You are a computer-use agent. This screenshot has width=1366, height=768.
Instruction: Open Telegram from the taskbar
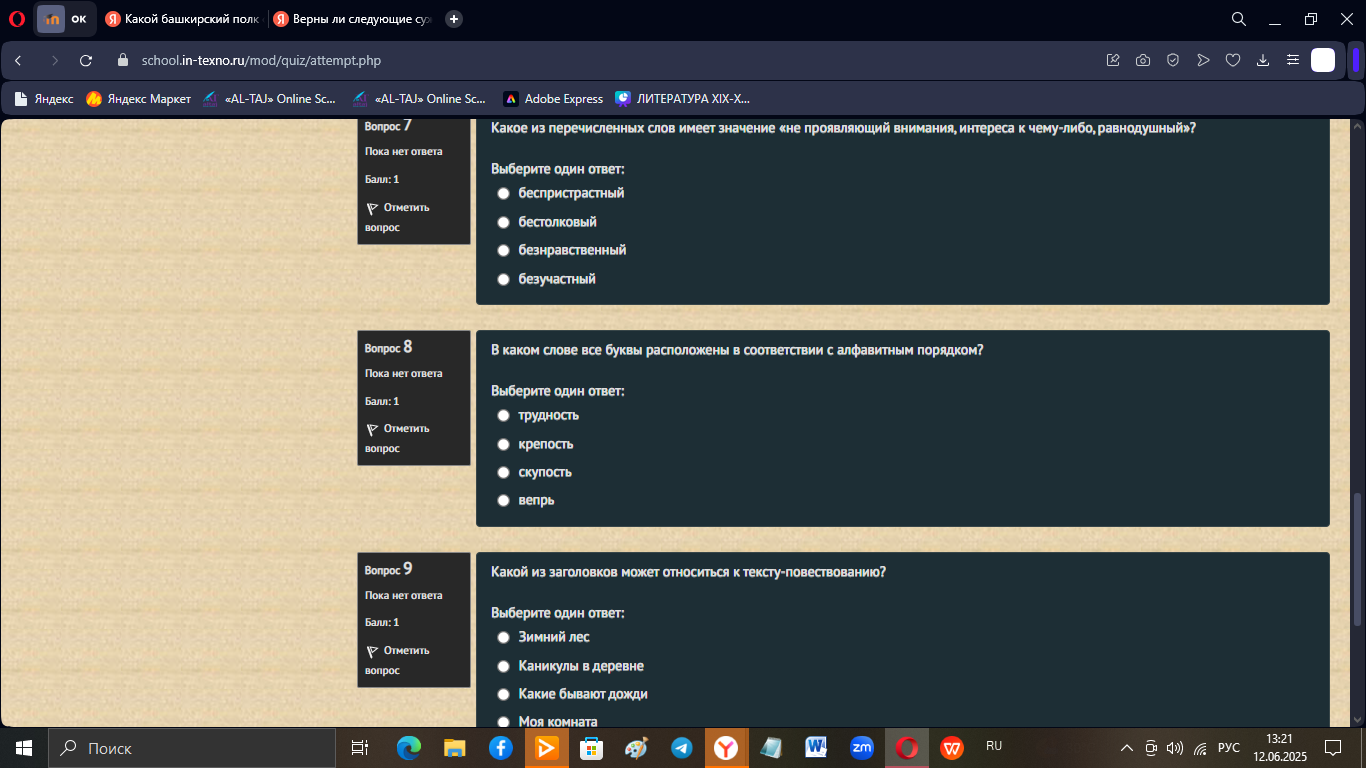point(682,748)
